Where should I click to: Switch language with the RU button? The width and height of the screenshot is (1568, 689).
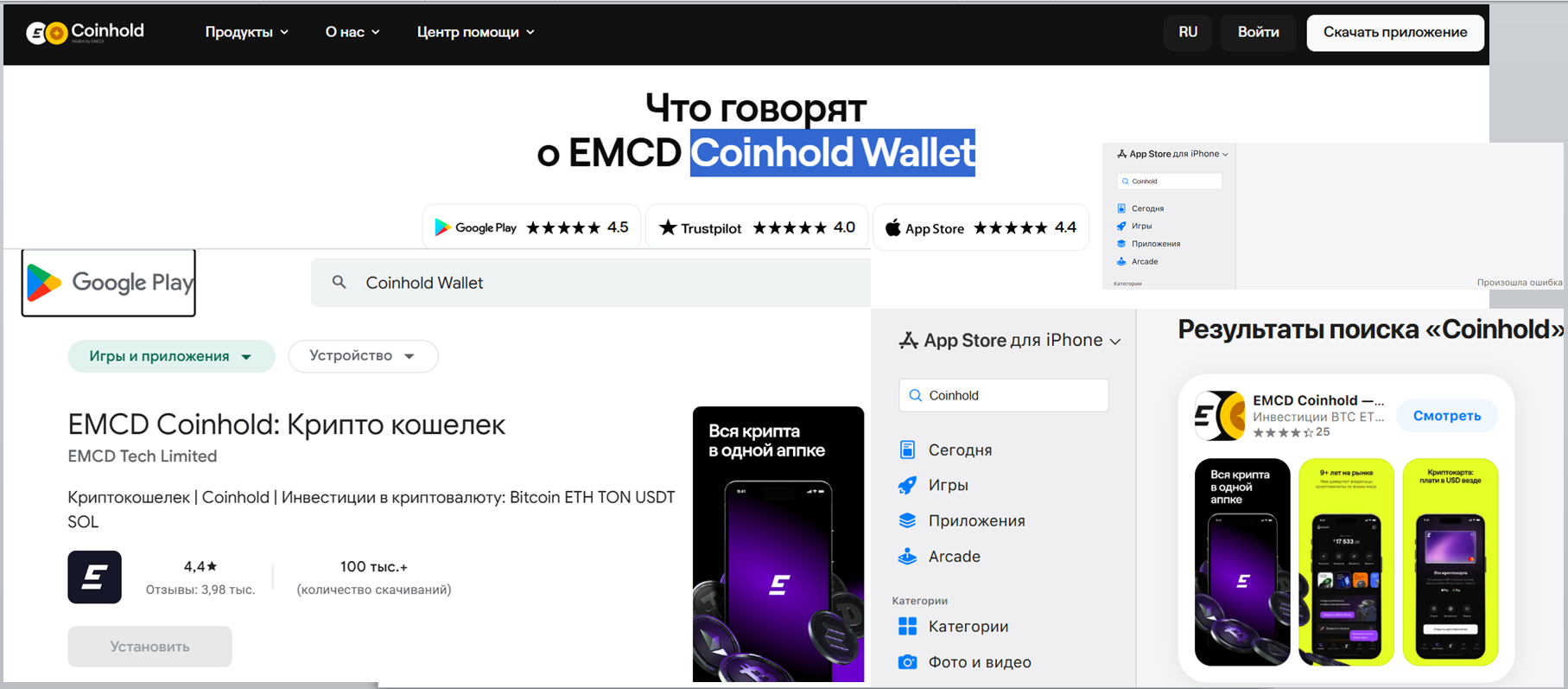(1188, 32)
